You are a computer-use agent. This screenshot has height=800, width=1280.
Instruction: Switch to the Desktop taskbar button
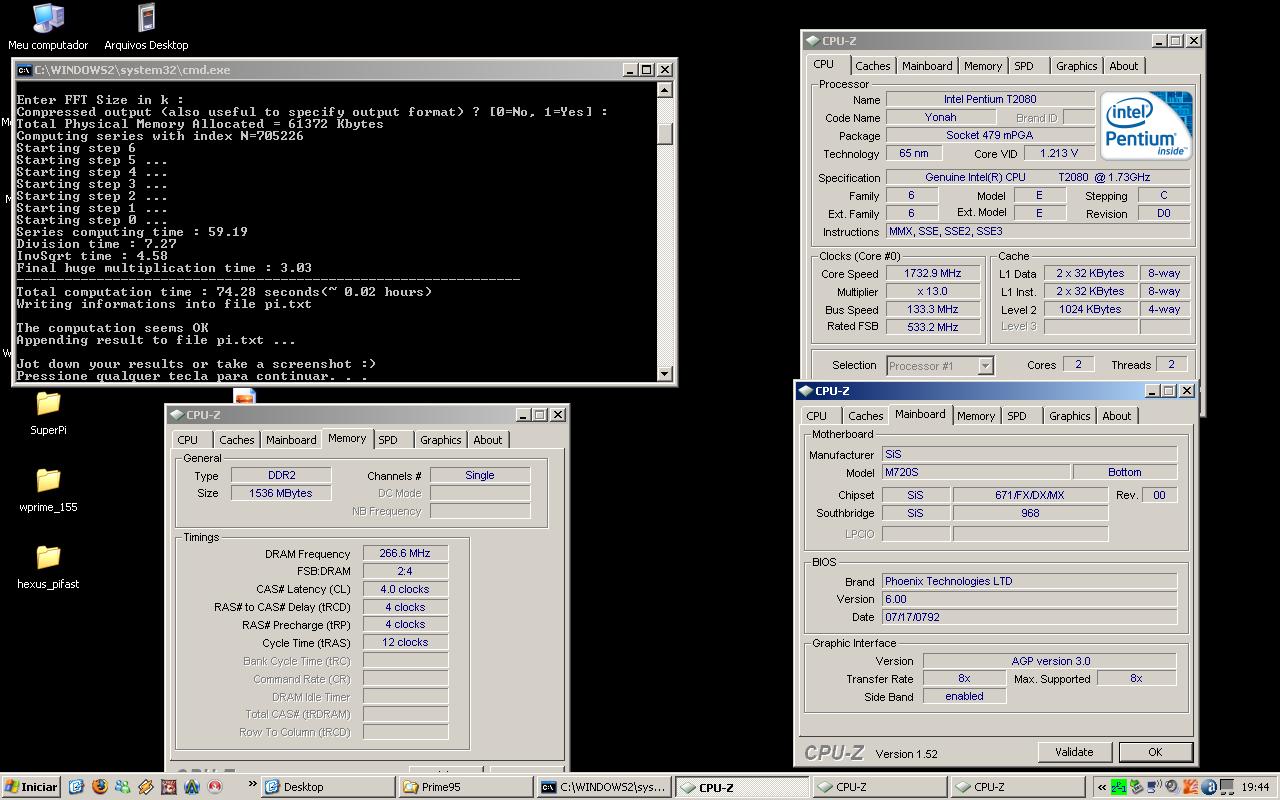point(328,787)
